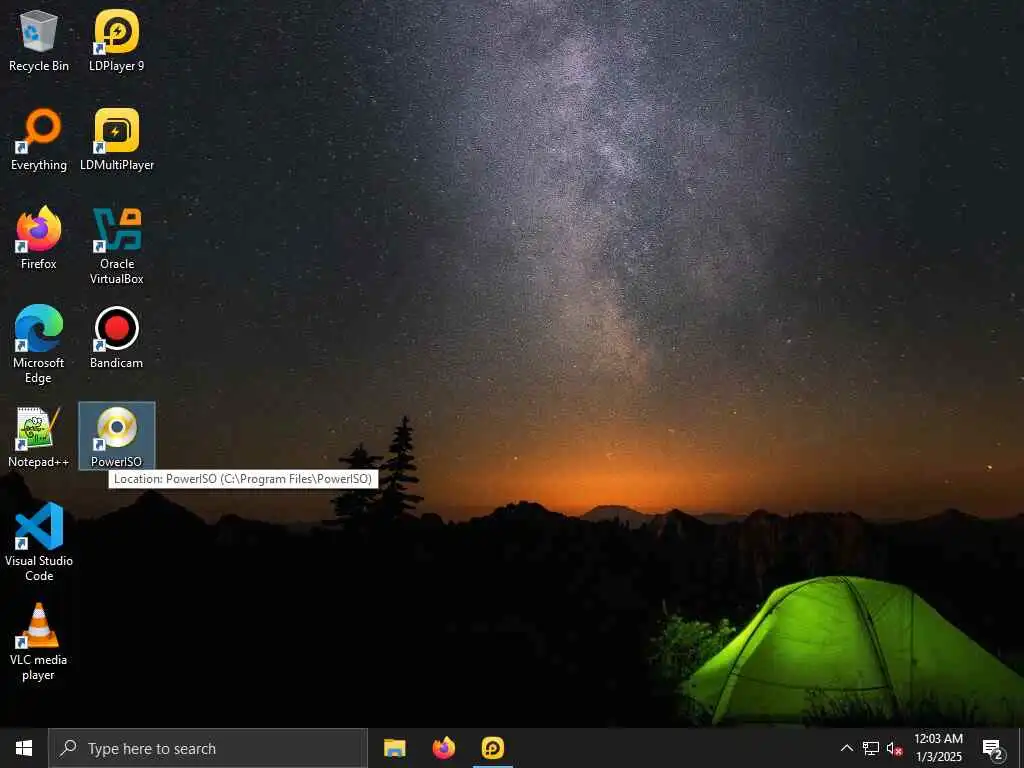
Task: Switch to LDPlayer in the taskbar
Action: [x=492, y=748]
